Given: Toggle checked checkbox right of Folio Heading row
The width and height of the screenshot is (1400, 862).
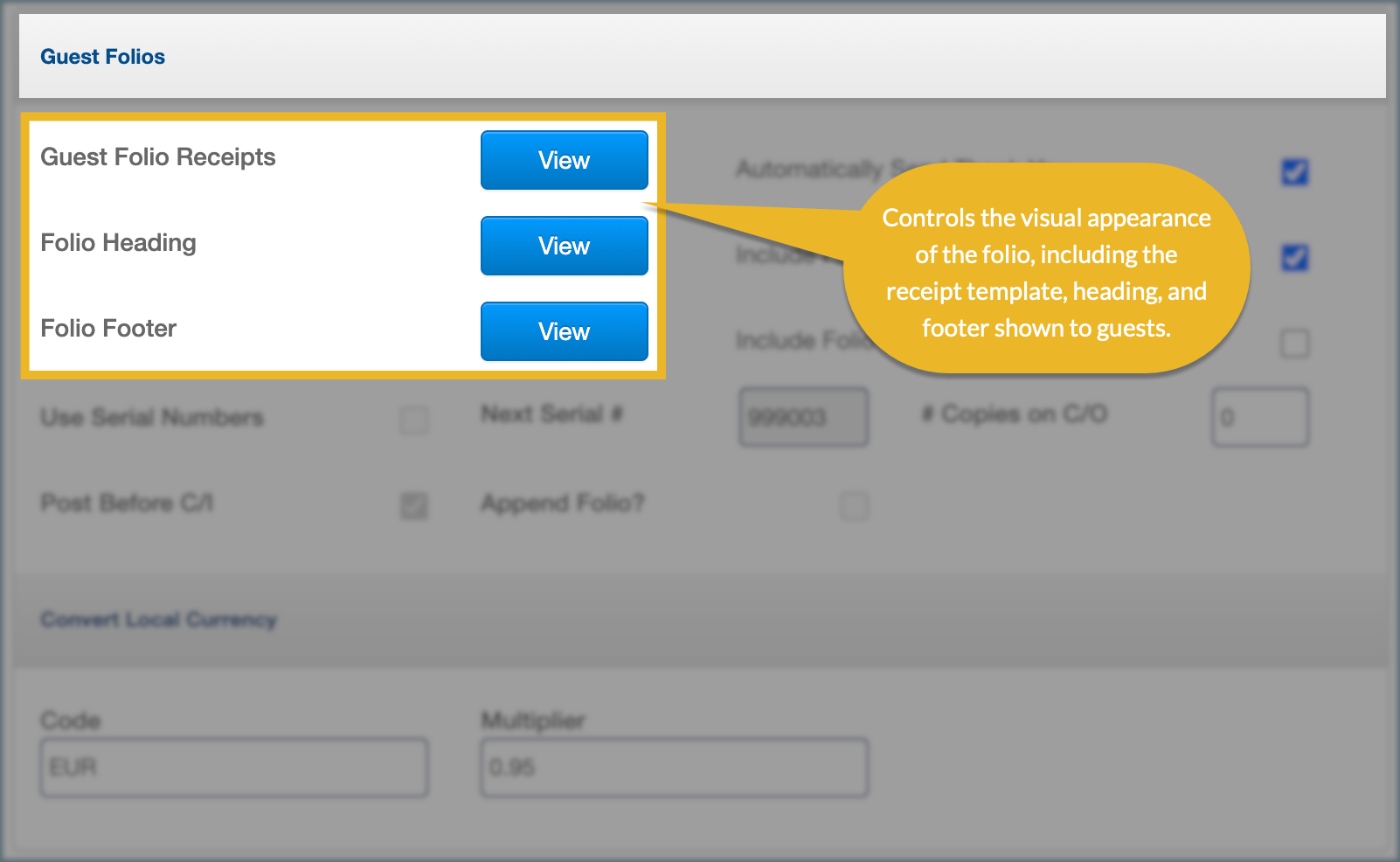Looking at the screenshot, I should (1294, 257).
